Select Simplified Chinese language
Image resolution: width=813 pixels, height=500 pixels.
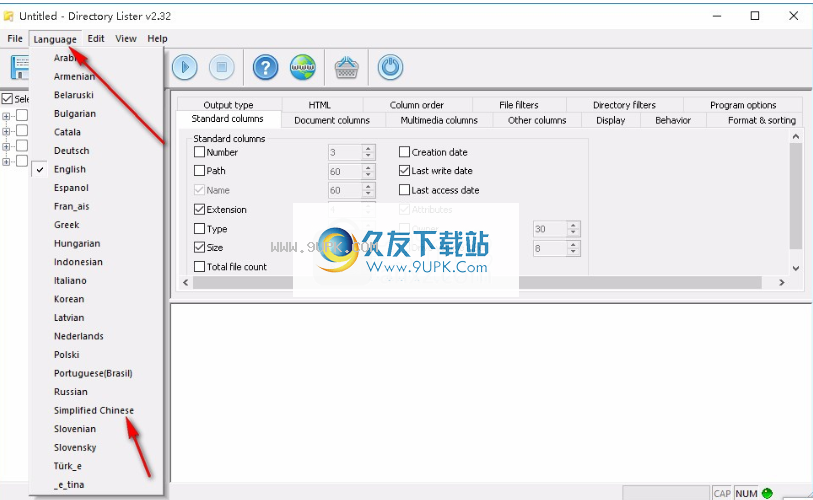click(94, 410)
